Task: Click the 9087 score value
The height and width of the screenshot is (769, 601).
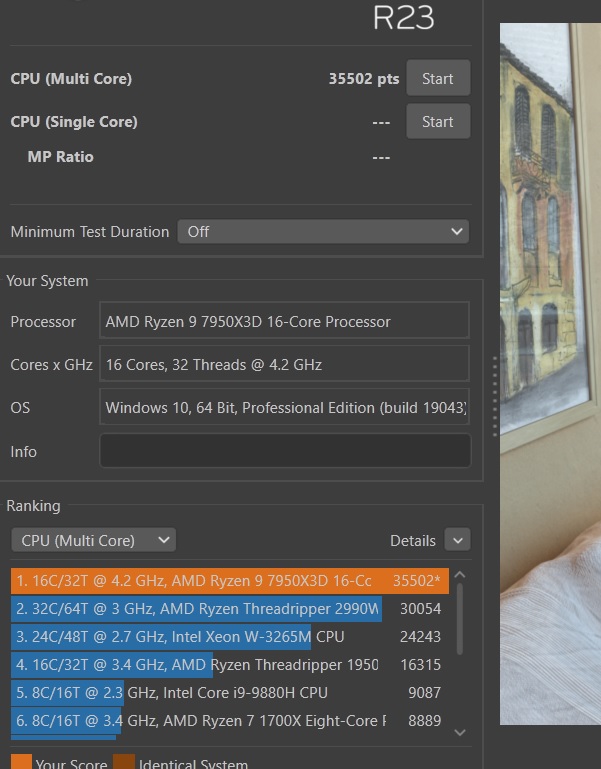Action: (x=424, y=692)
